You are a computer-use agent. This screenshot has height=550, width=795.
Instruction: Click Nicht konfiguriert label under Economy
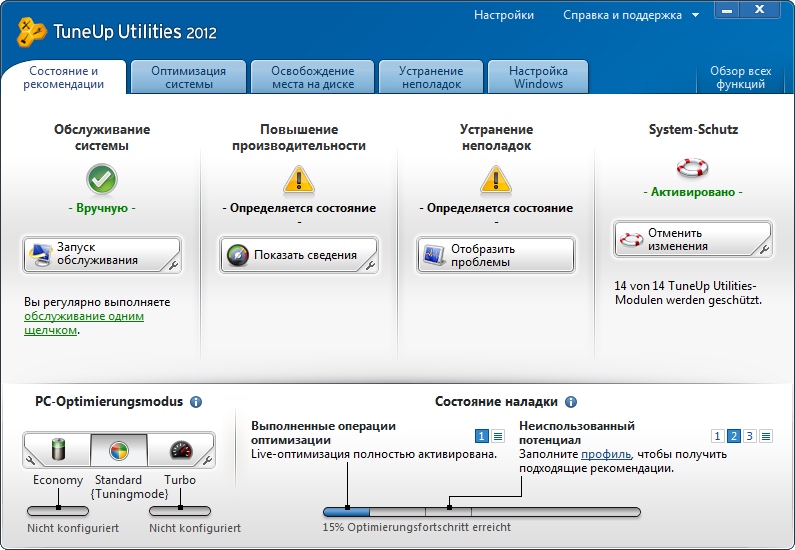[x=73, y=528]
